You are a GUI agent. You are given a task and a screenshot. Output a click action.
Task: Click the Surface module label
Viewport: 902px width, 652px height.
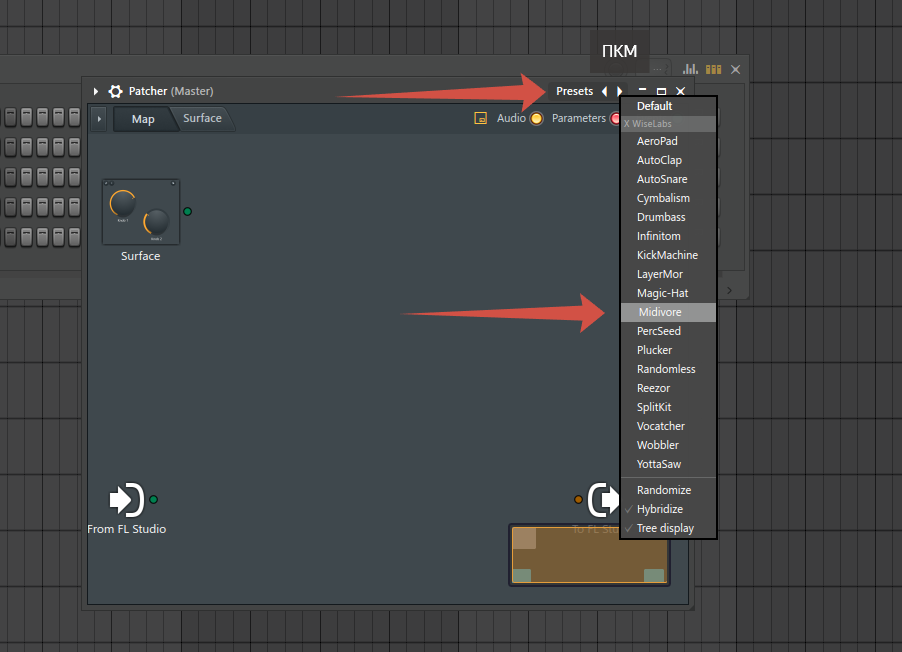click(x=140, y=256)
